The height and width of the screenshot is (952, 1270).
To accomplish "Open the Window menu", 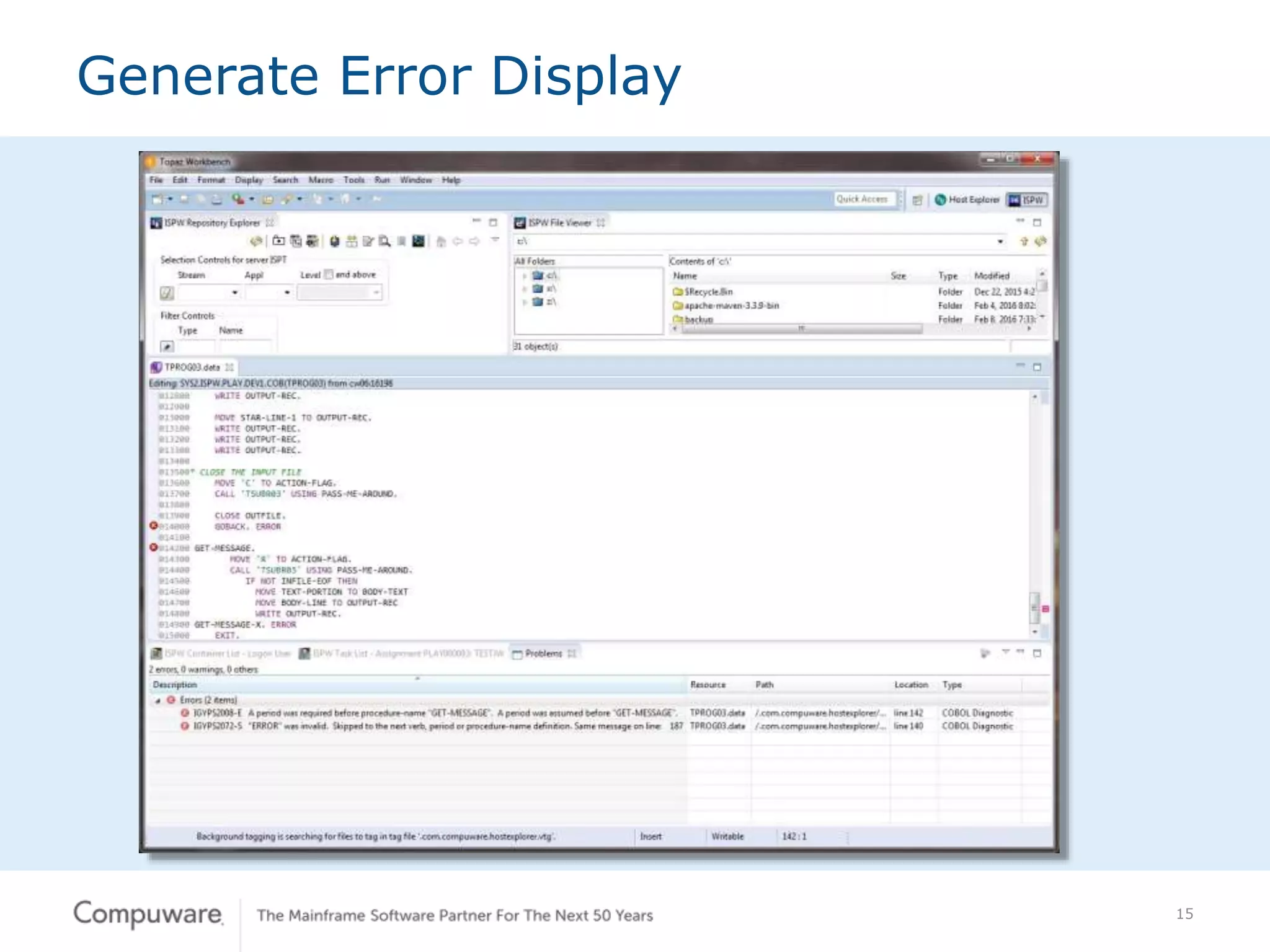I will pos(415,180).
